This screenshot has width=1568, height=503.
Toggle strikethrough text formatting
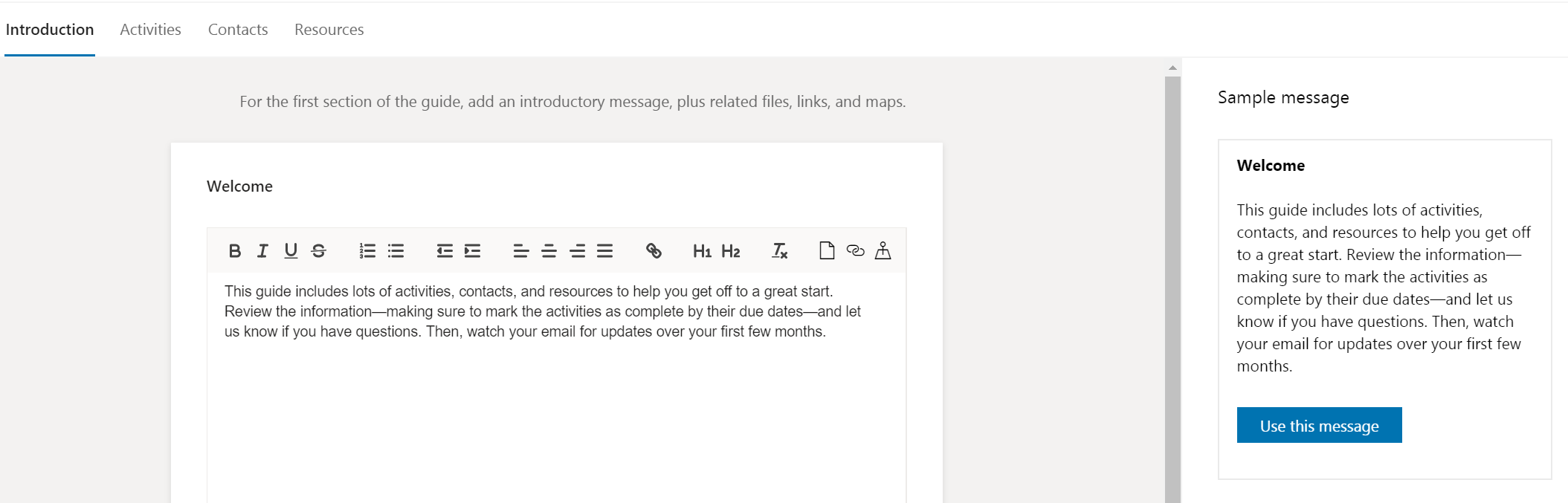(x=319, y=251)
